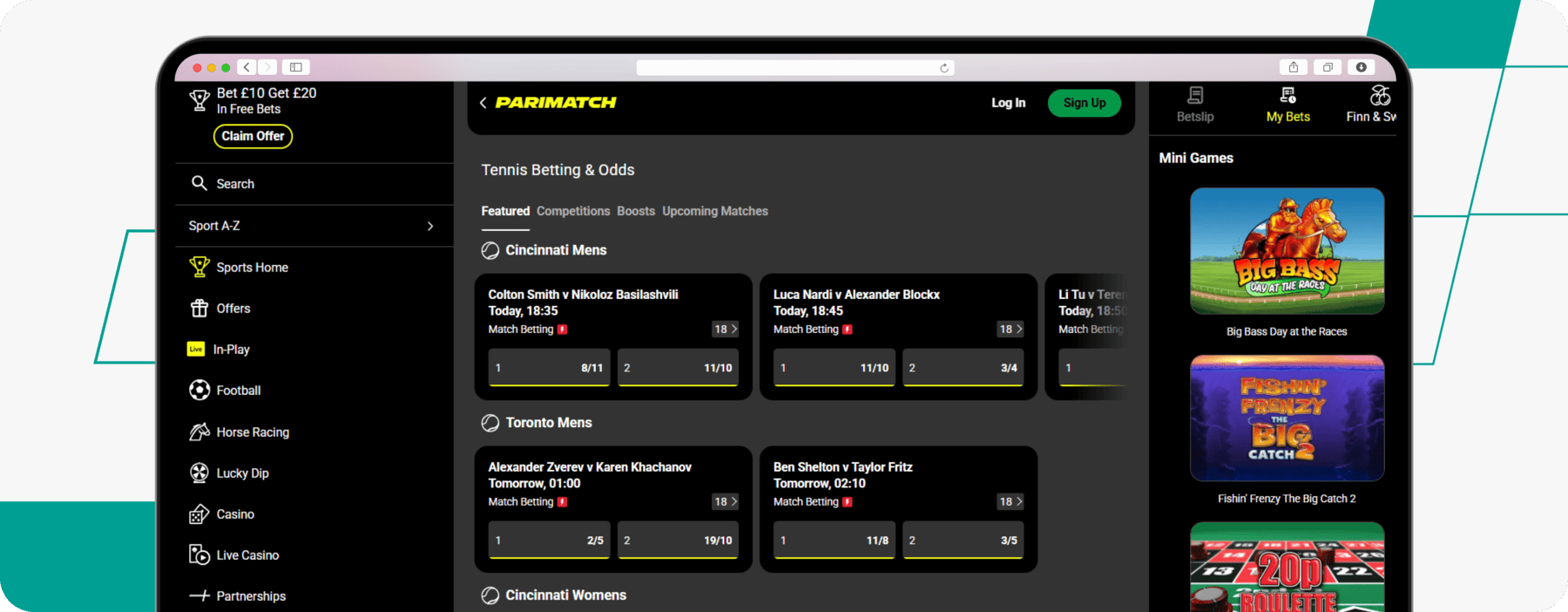Click the red info badge in Colton Smith match
The width and height of the screenshot is (1568, 612).
click(563, 330)
